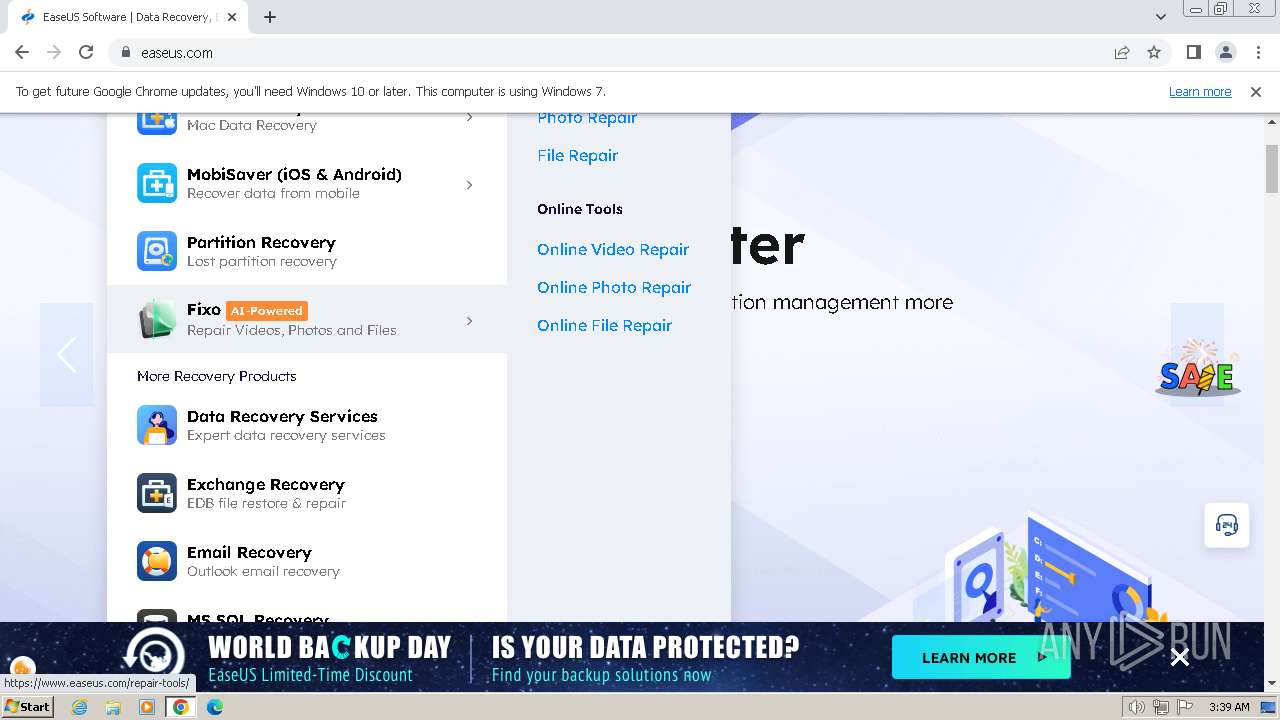Click the page vertical scrollbar thumb
This screenshot has height=720, width=1280.
coord(1272,168)
